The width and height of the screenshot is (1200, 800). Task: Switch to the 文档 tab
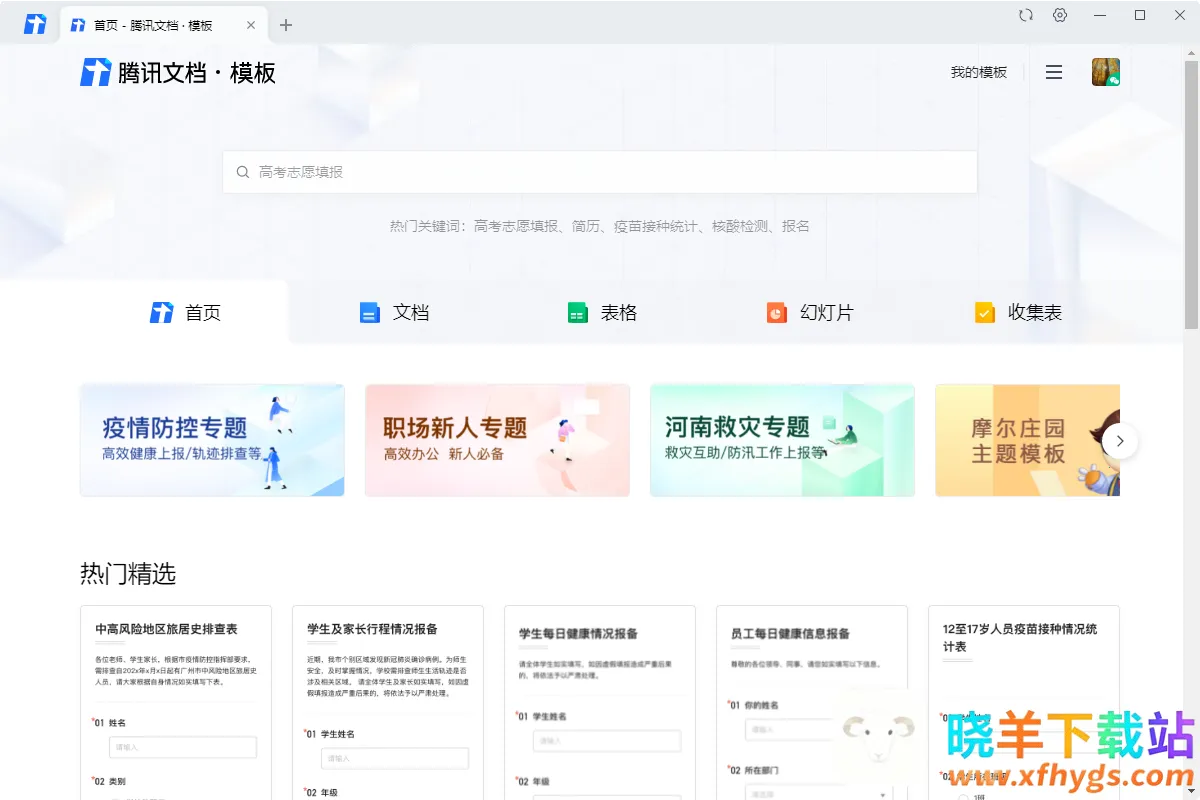click(x=394, y=313)
